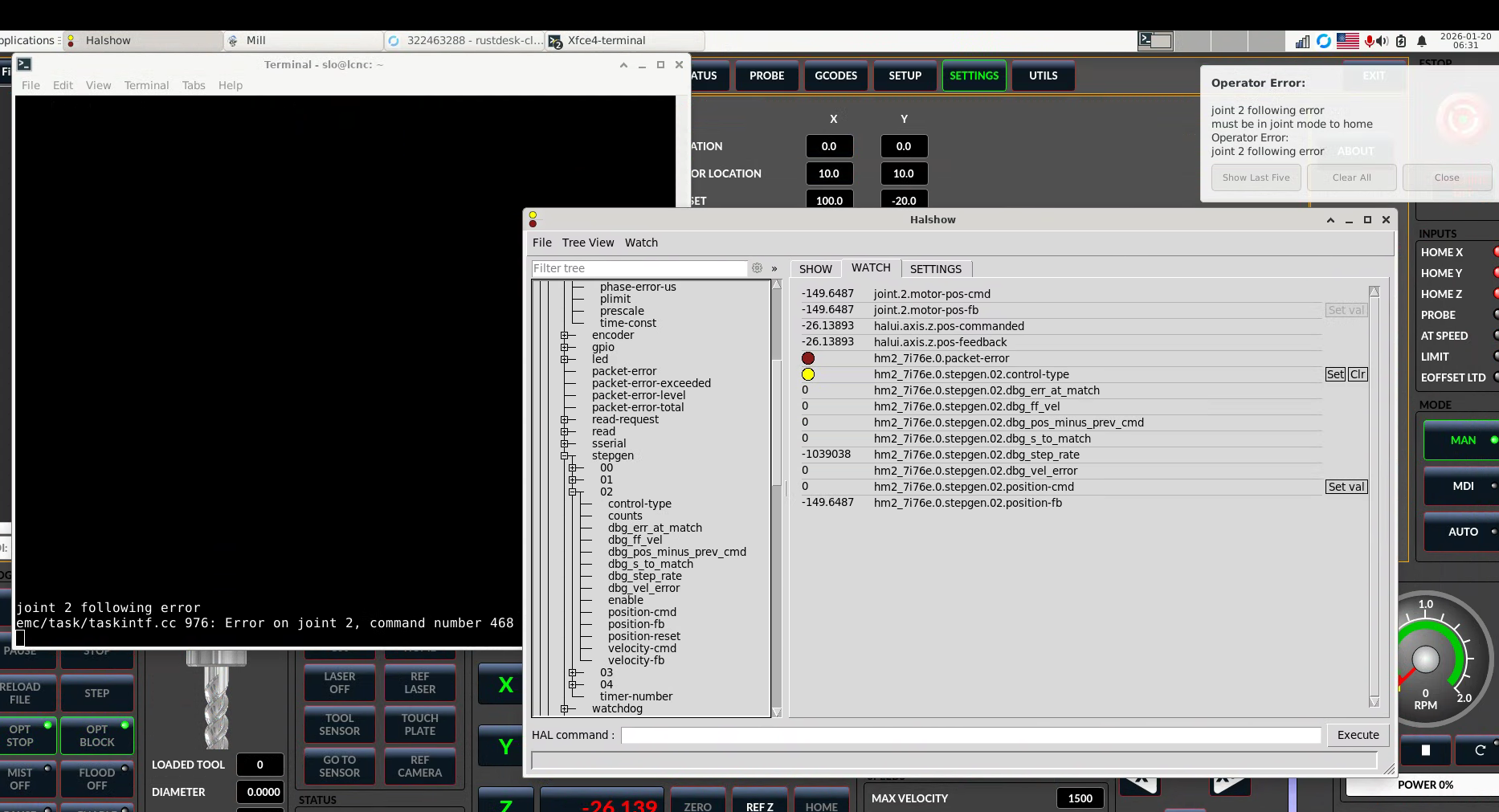The image size is (1499, 812).
Task: Click the Execute button for HAL command
Action: (1358, 735)
